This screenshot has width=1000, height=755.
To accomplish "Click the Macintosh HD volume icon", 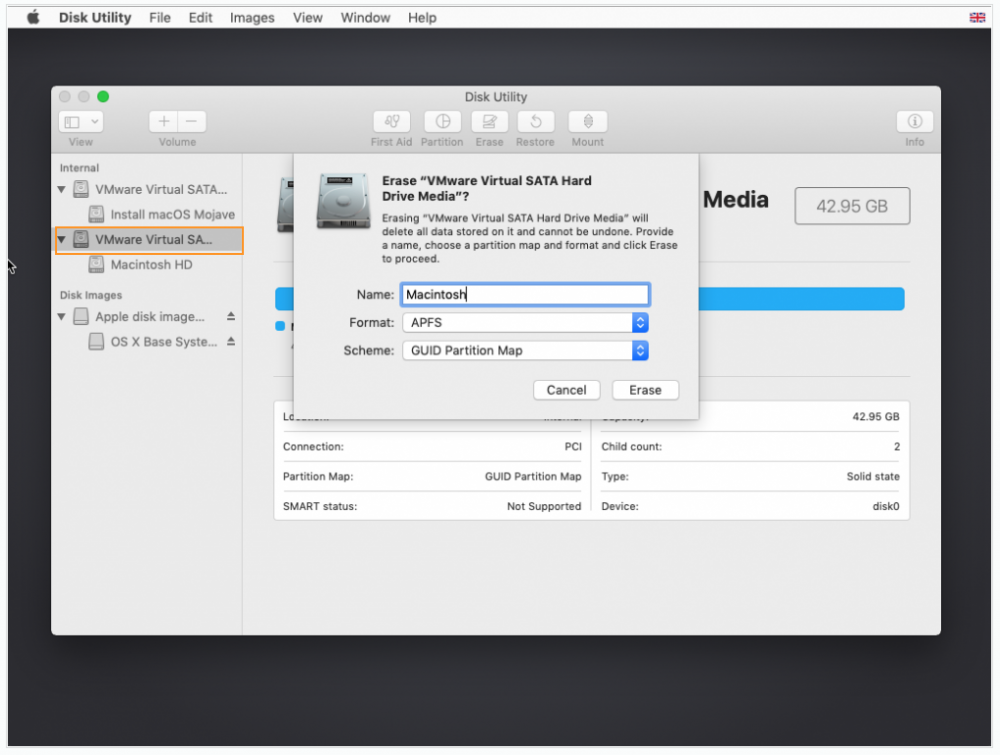I will tap(96, 264).
